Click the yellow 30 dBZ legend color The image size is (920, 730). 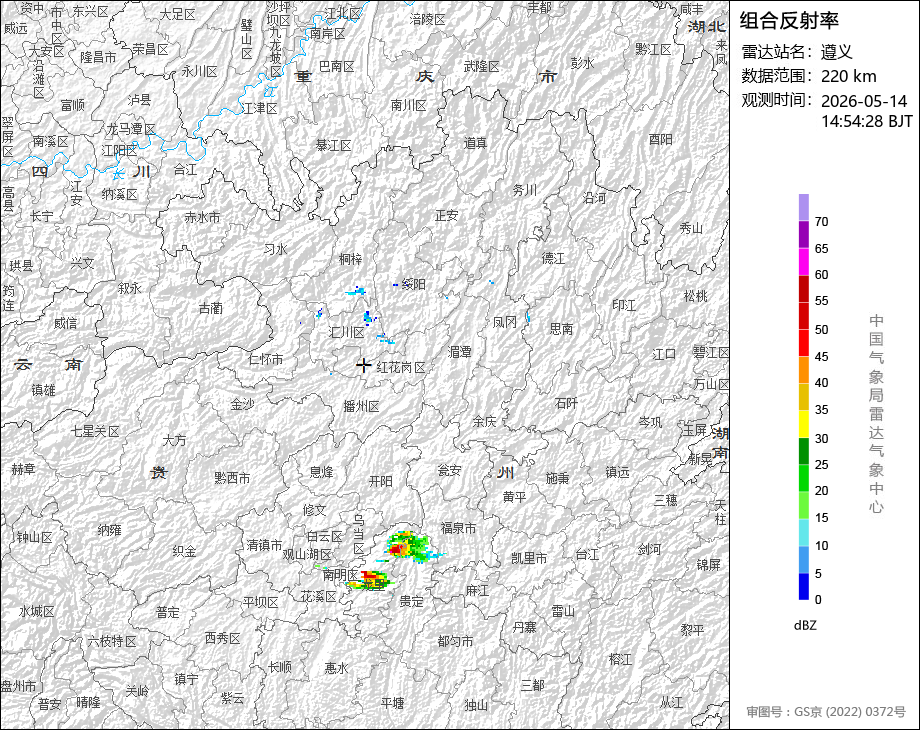(x=804, y=424)
